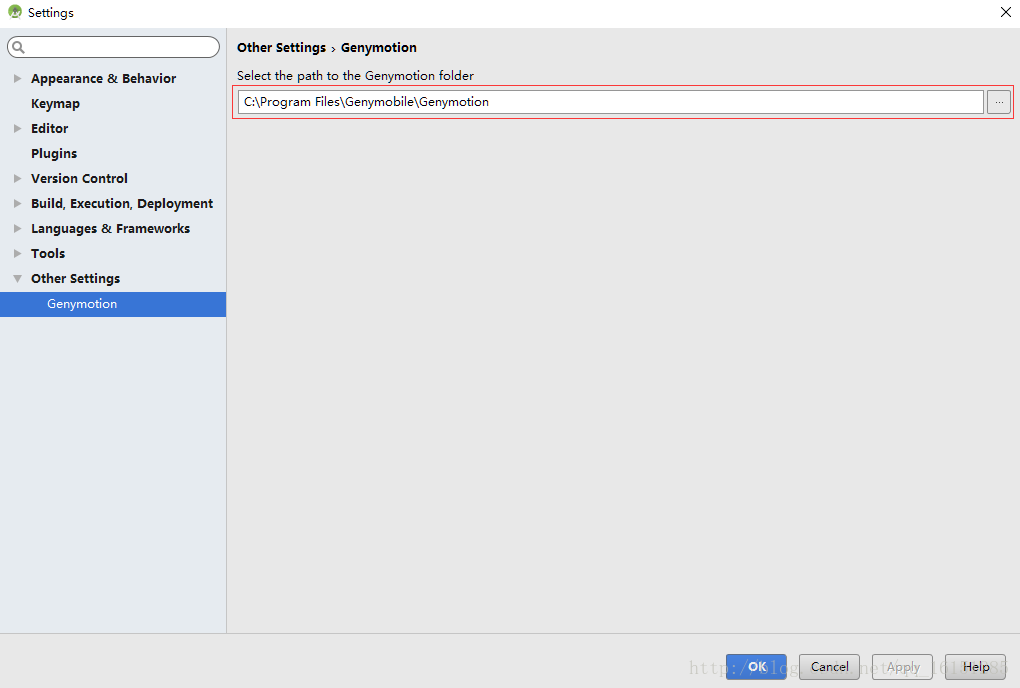The image size is (1020, 688).
Task: Click the search magnifier icon
Action: click(x=18, y=47)
